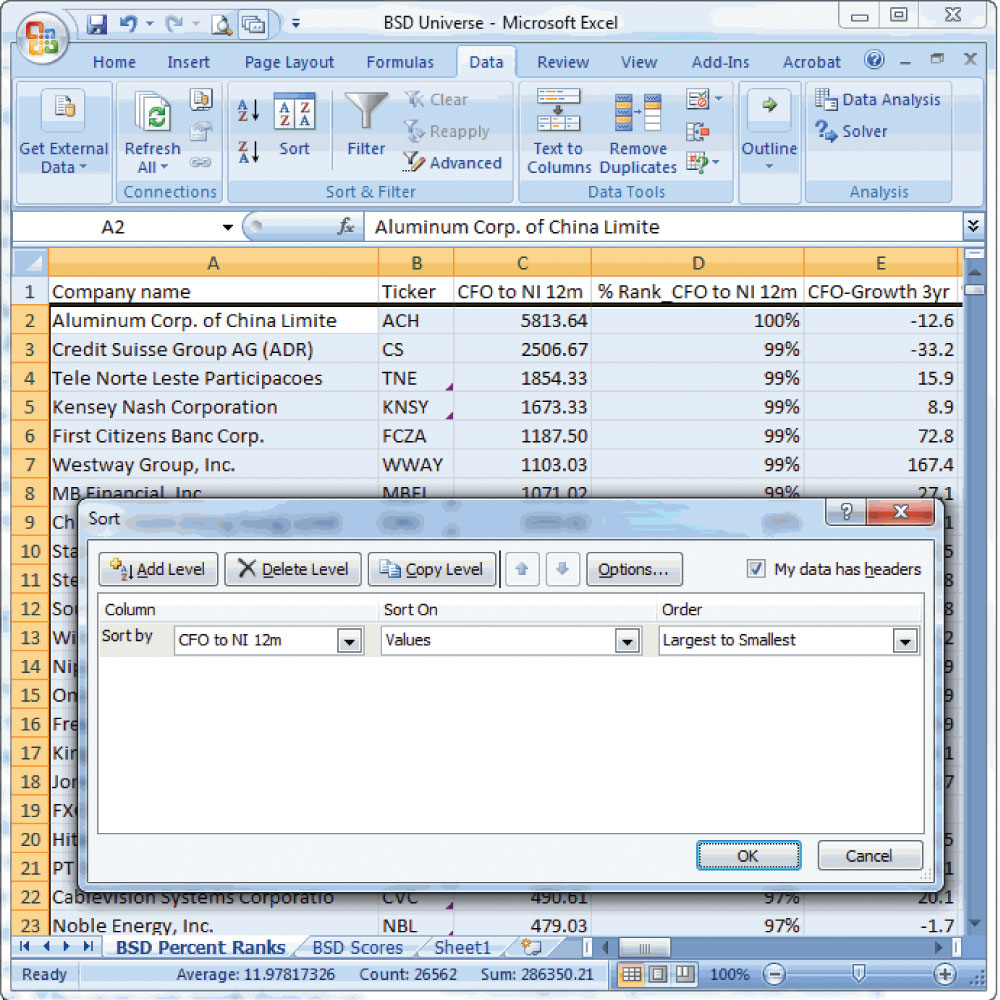The width and height of the screenshot is (1000, 1000).
Task: Save workbook via Quick Access icon
Action: [x=97, y=24]
